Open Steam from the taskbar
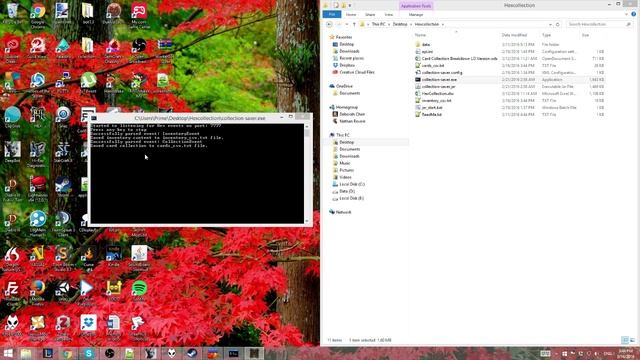 [192, 353]
